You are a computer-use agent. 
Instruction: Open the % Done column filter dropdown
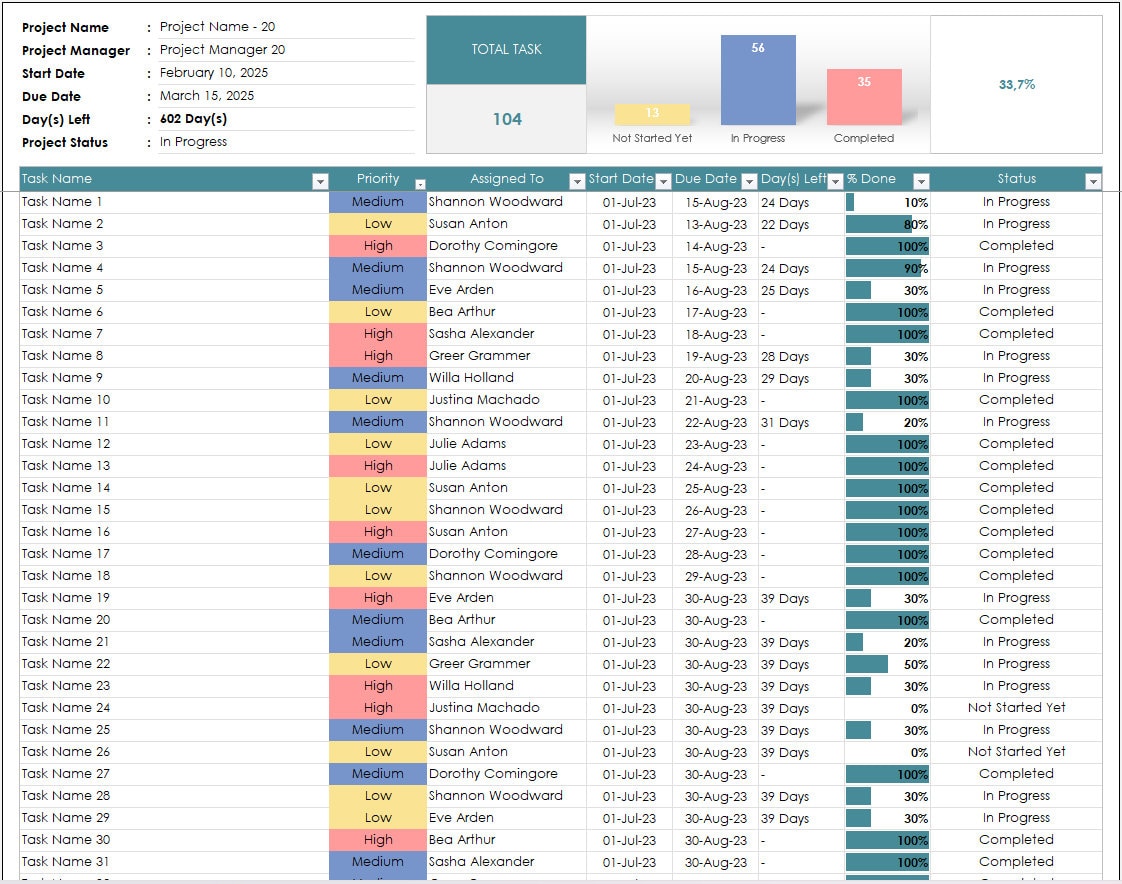pyautogui.click(x=922, y=182)
